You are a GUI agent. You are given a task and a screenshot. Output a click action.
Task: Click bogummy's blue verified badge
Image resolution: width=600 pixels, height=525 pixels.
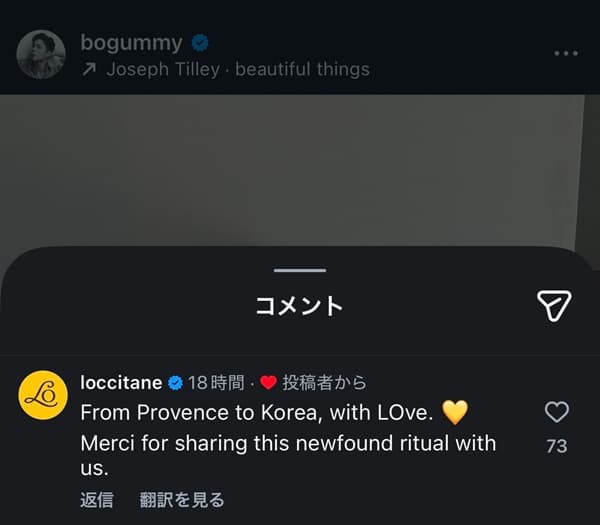click(201, 43)
